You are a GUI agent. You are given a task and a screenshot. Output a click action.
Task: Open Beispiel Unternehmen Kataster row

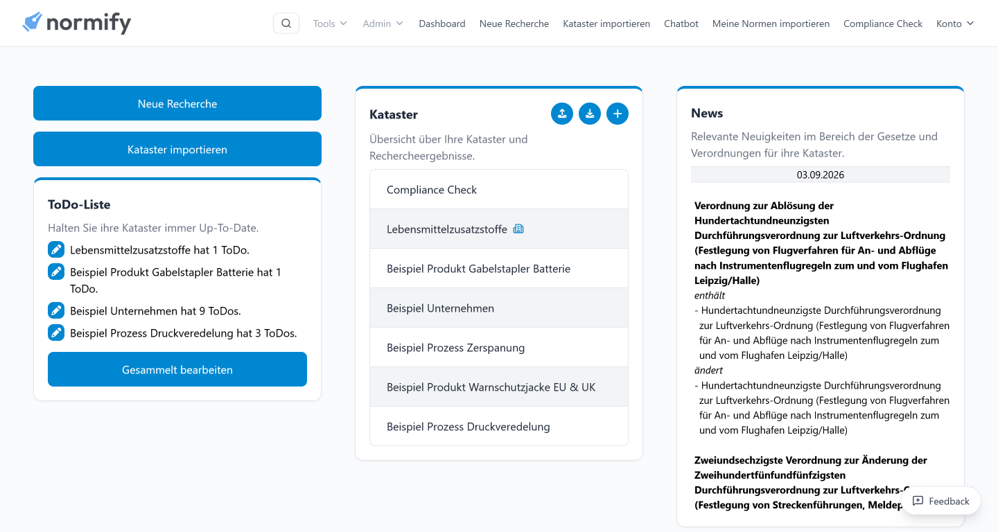[498, 308]
